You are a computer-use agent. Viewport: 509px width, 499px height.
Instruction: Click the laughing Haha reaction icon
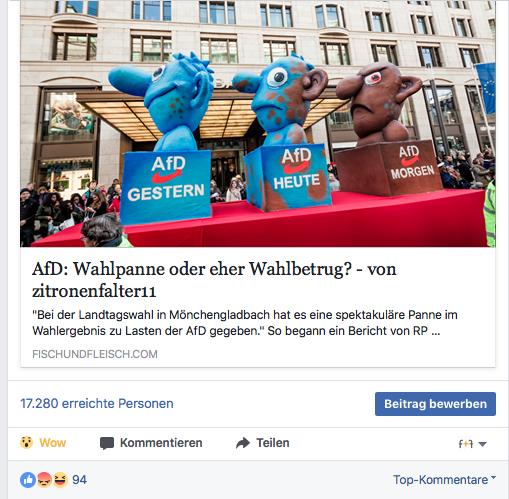[60, 480]
